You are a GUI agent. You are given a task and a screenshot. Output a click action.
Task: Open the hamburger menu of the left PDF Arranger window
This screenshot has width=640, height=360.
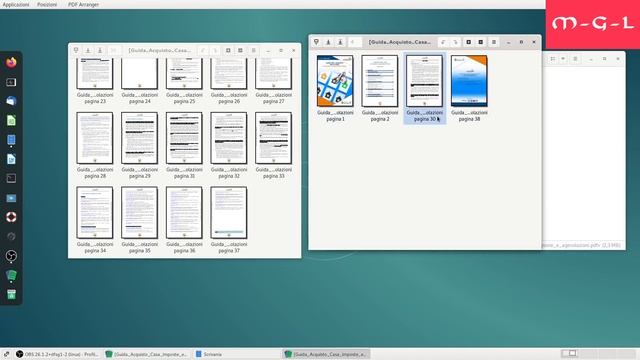point(253,50)
